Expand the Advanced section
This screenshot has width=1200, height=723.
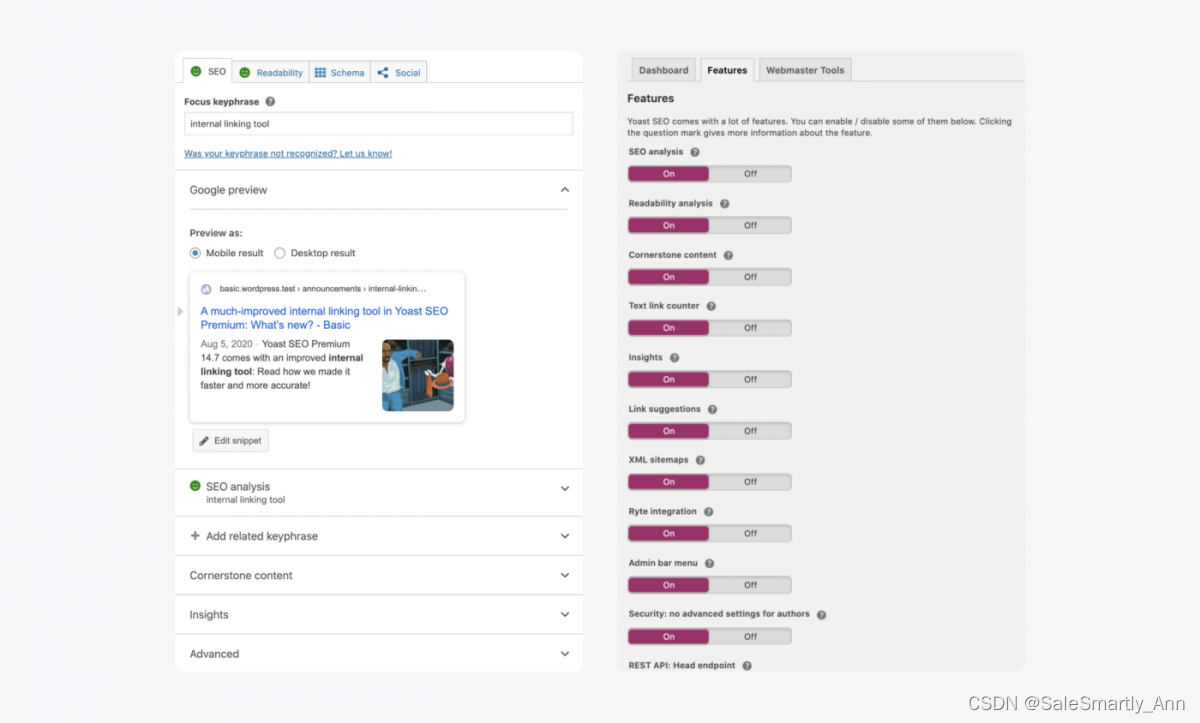pos(565,654)
